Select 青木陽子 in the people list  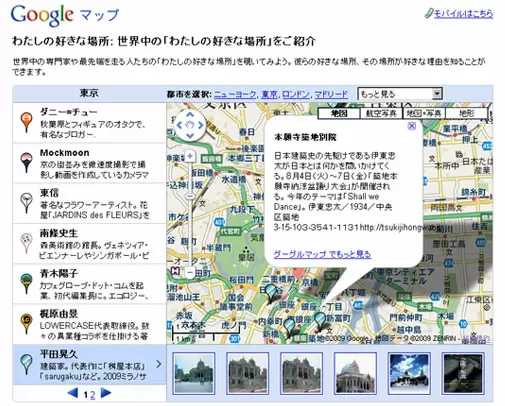89,284
